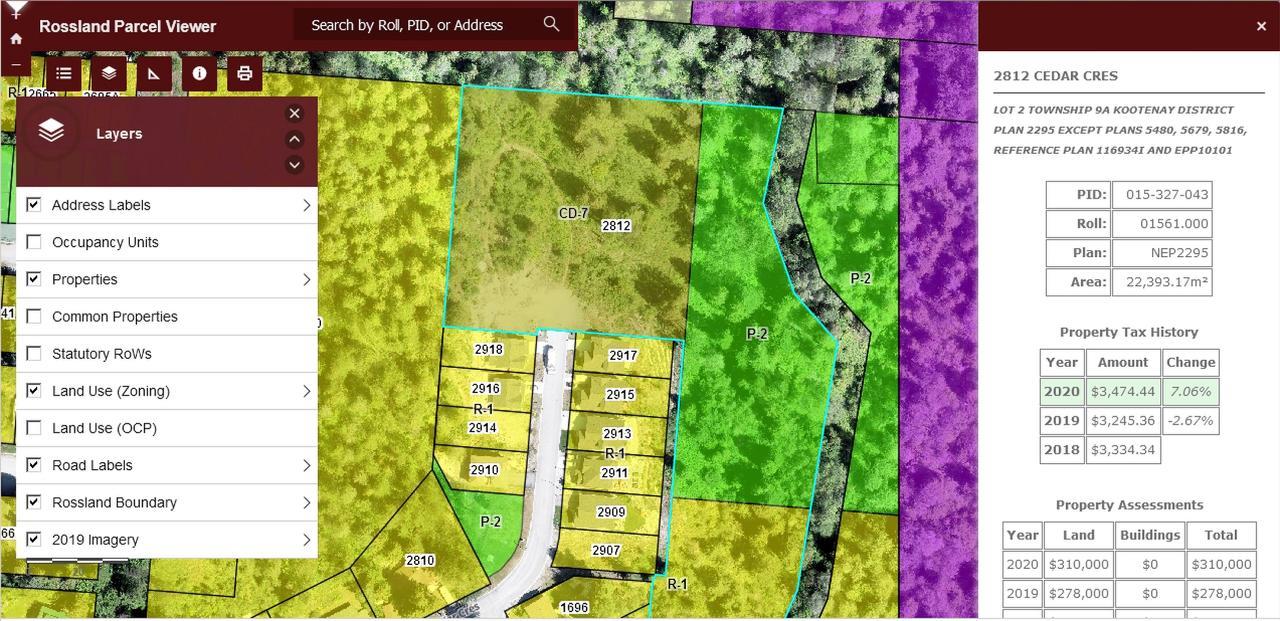The width and height of the screenshot is (1280, 621).
Task: Click the map Home extent button
Action: click(x=16, y=39)
